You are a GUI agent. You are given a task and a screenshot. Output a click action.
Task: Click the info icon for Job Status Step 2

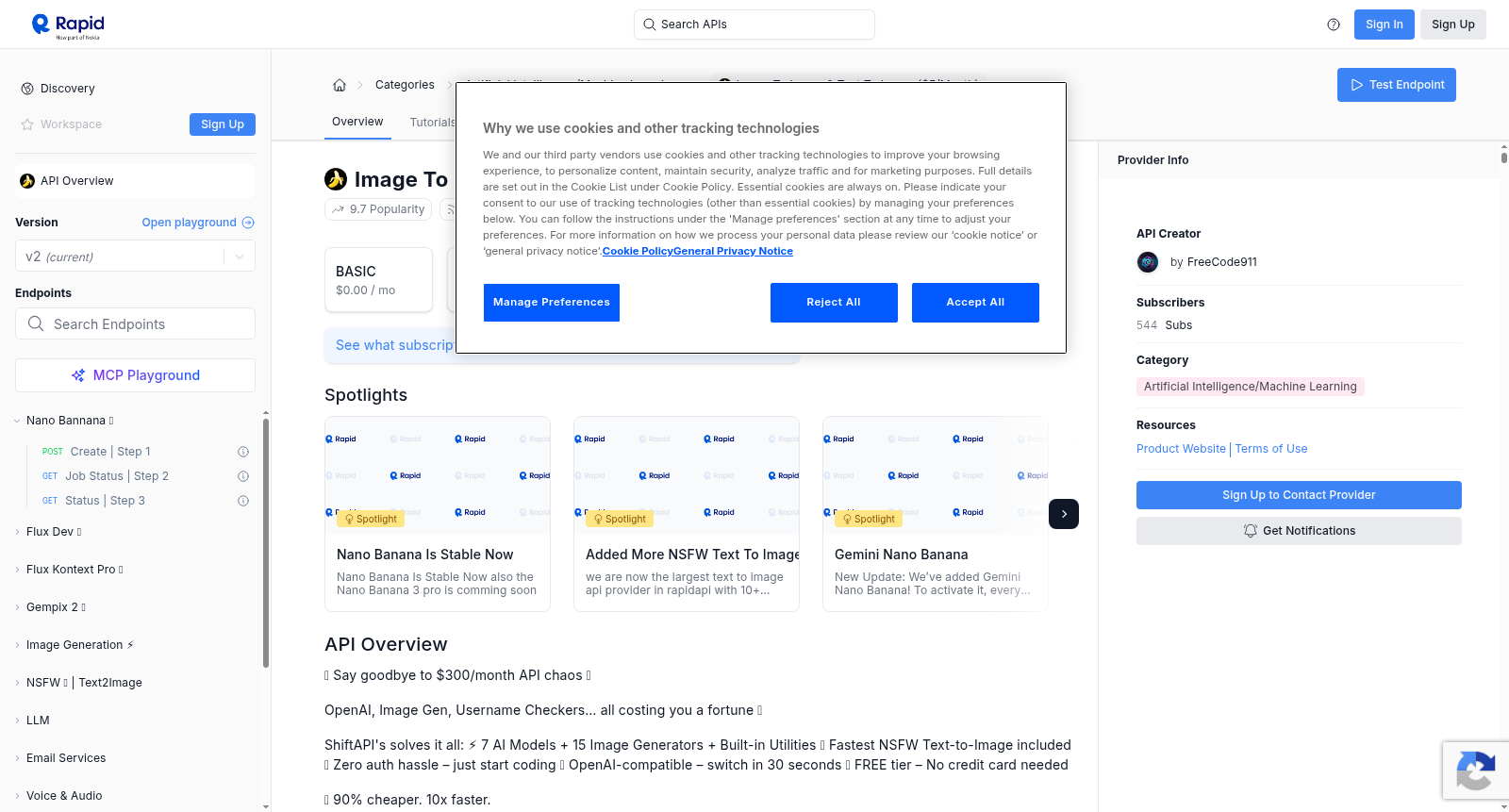[243, 476]
